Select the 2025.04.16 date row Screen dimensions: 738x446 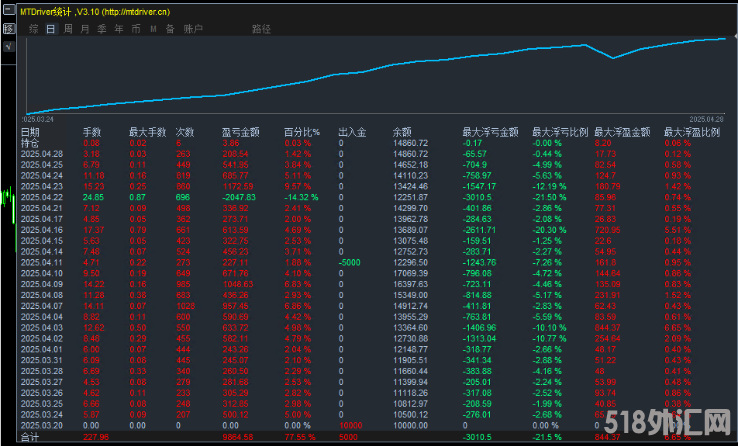[42, 230]
